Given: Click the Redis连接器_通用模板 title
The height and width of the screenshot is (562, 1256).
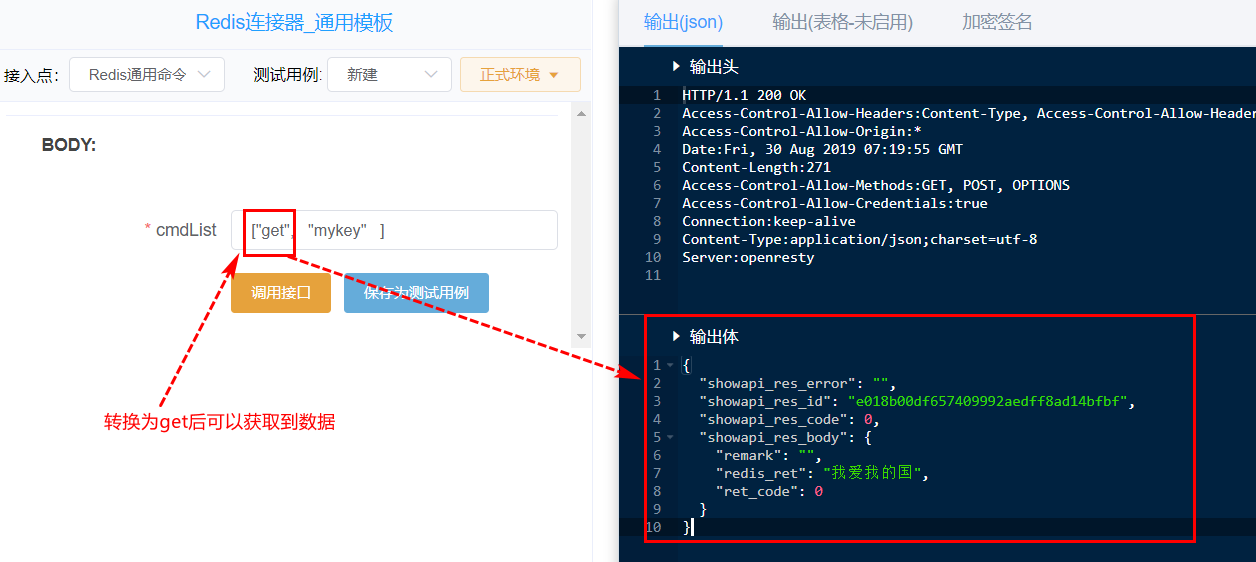Looking at the screenshot, I should (x=294, y=23).
